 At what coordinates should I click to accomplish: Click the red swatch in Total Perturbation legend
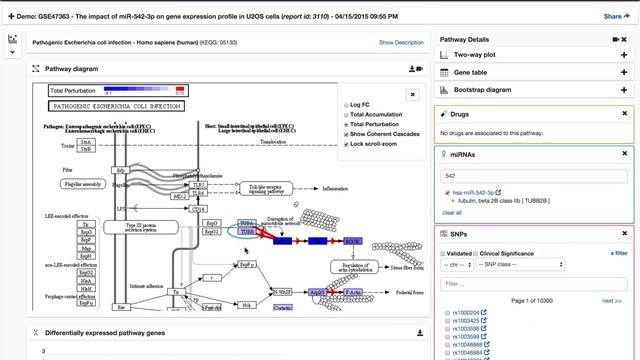click(x=180, y=89)
